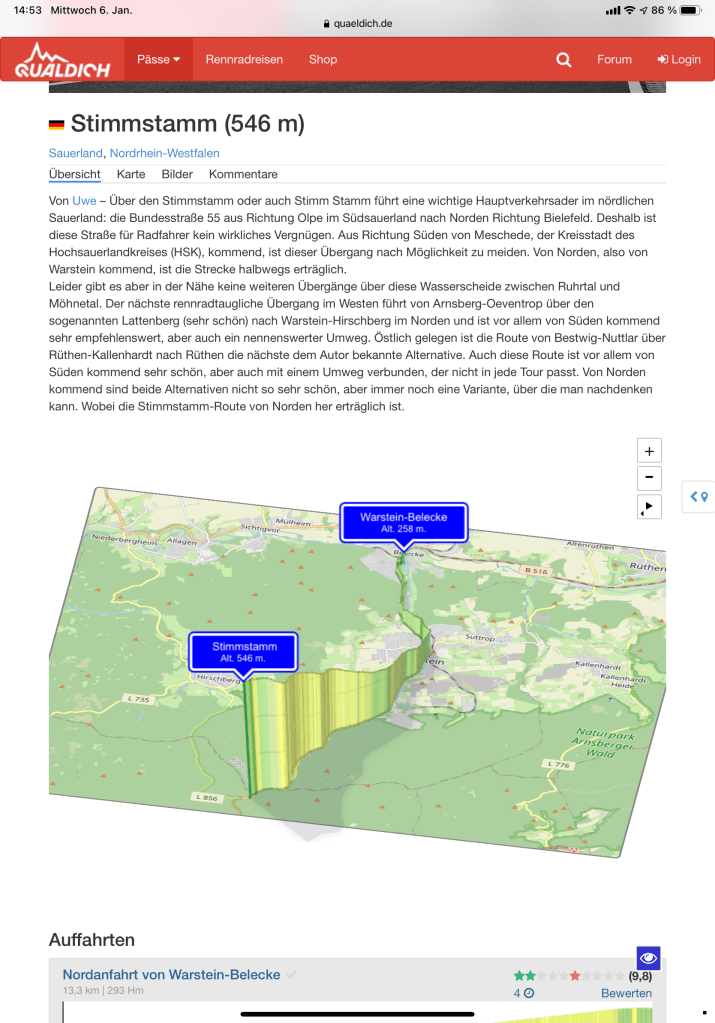Open the Shop menu item
The image size is (715, 1023).
click(x=323, y=60)
